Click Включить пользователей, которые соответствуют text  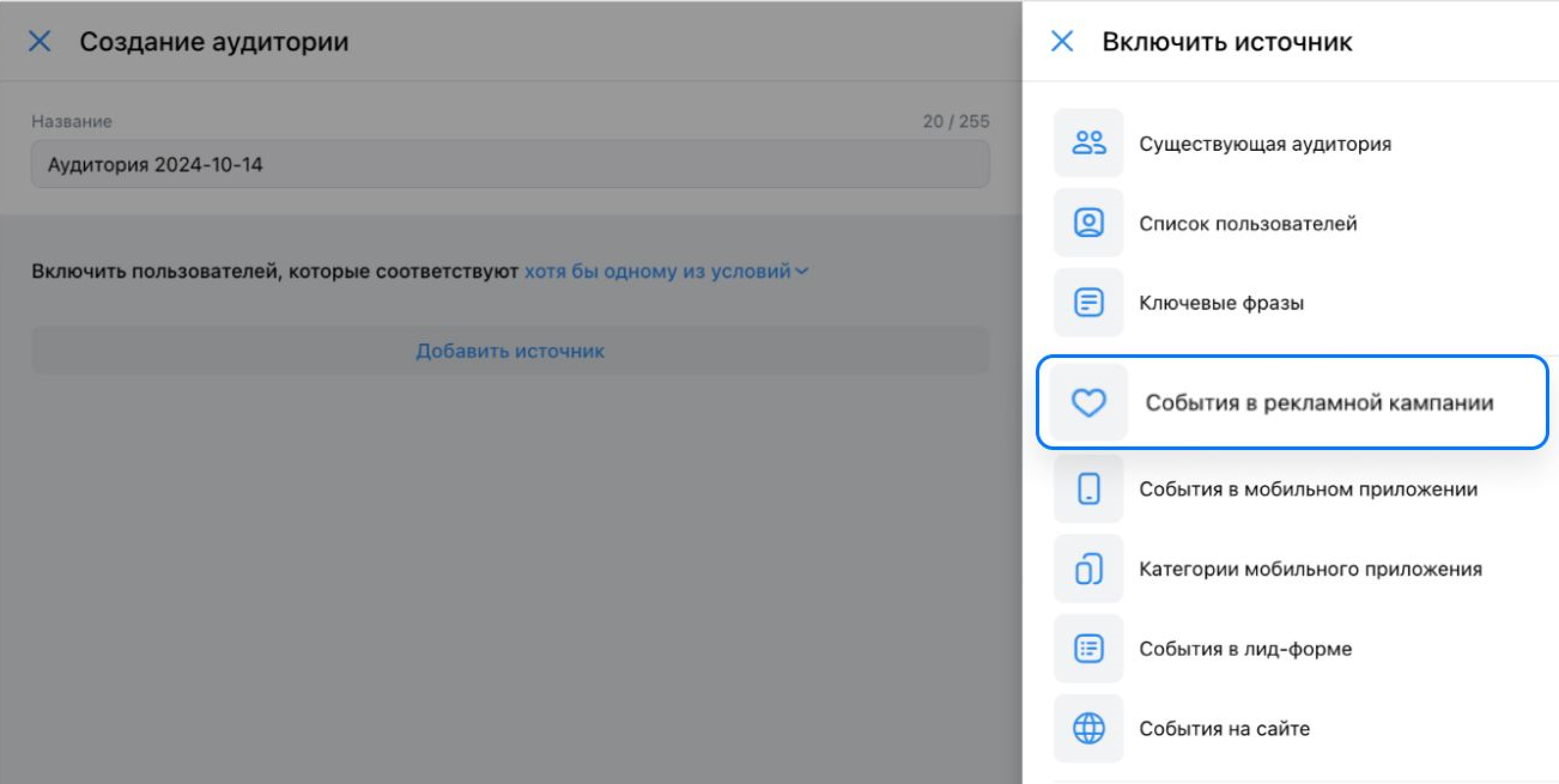[x=275, y=271]
